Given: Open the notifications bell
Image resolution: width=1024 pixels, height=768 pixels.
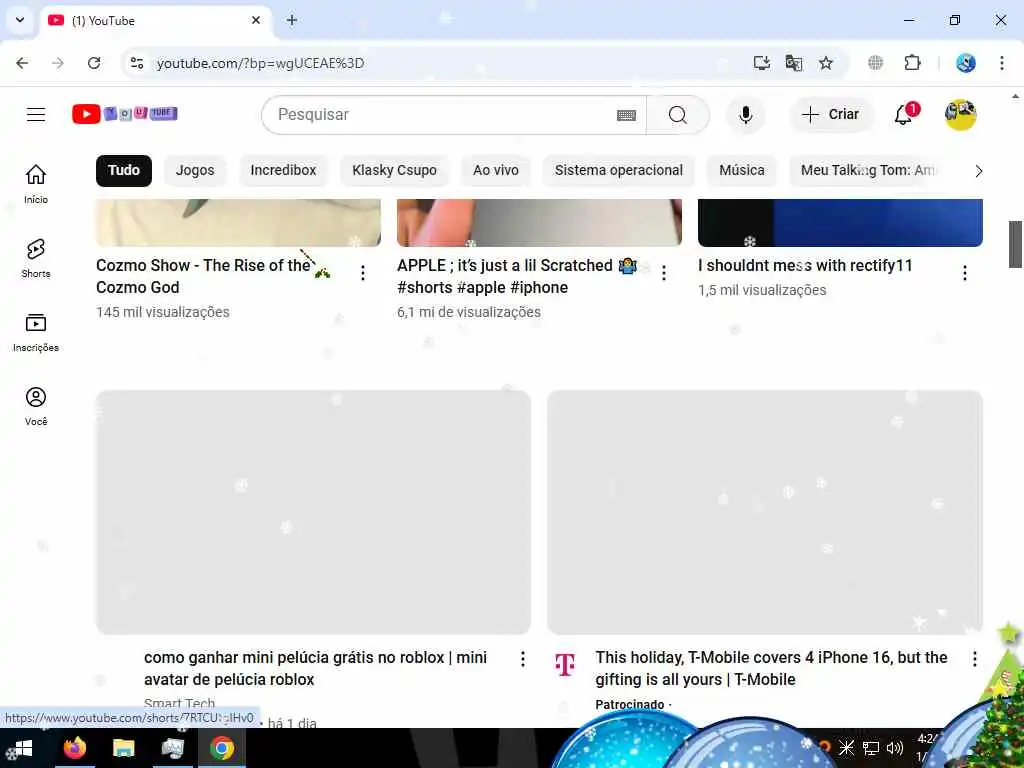Looking at the screenshot, I should [904, 115].
